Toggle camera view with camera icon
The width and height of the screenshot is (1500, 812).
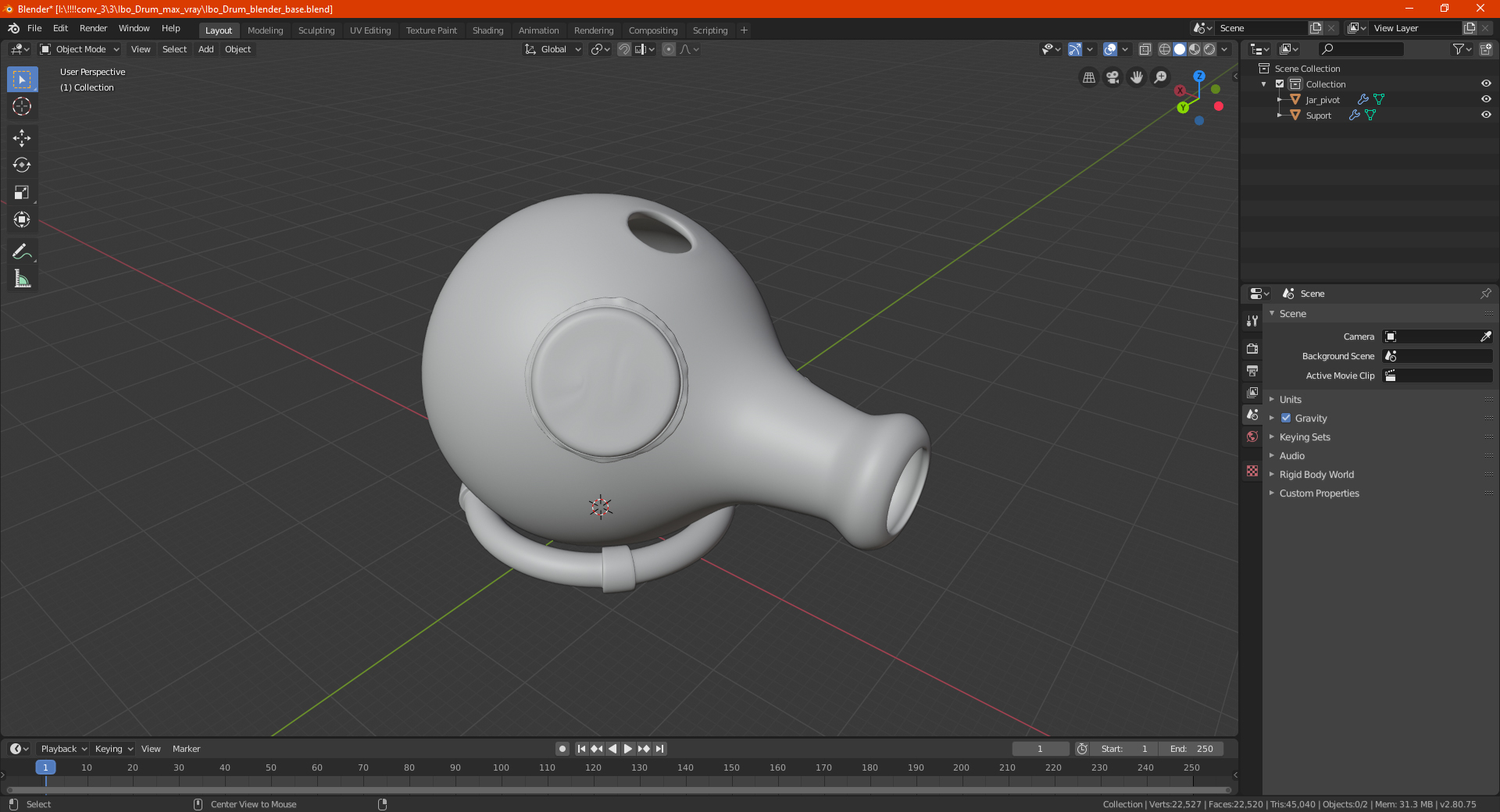click(1112, 77)
